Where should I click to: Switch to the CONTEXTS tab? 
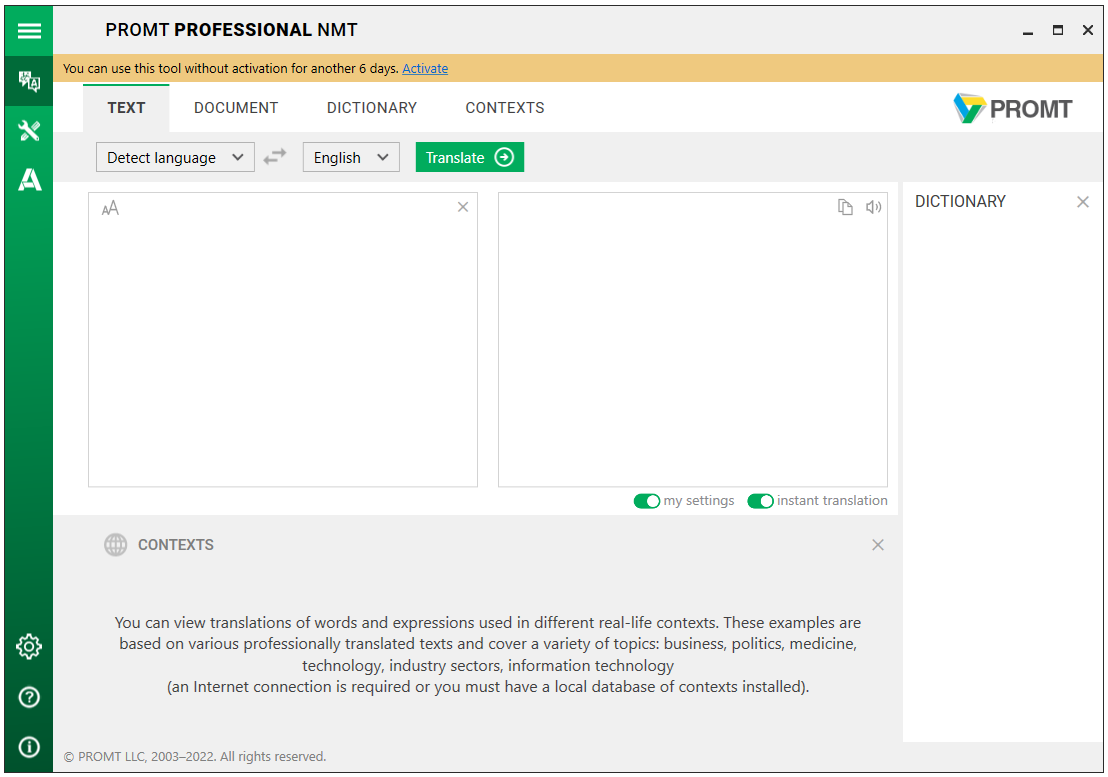(505, 108)
